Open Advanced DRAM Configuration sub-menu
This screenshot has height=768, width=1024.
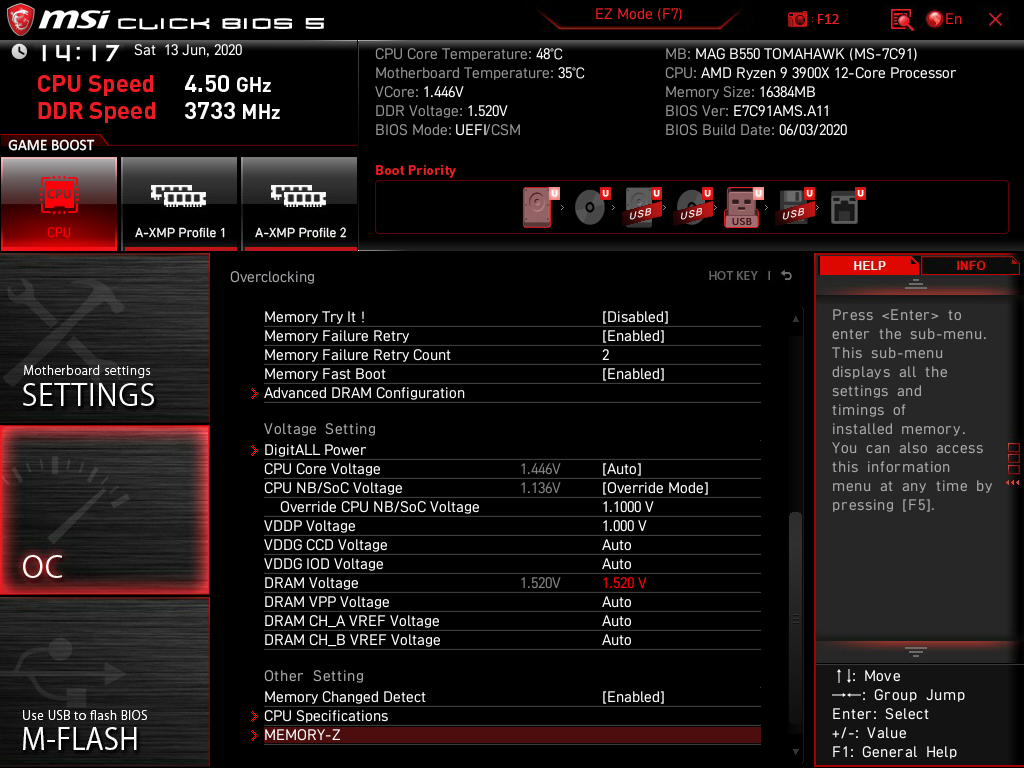(x=512, y=393)
